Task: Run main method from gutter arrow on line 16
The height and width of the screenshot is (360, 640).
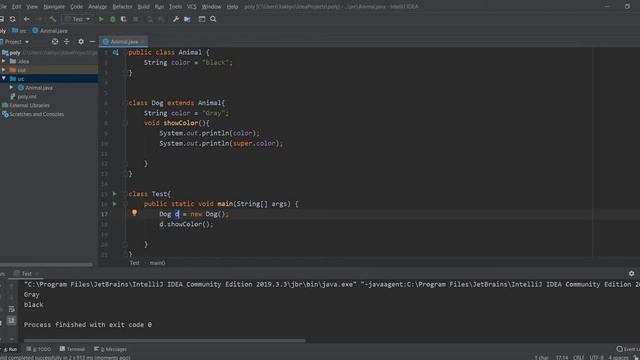Action: 115,204
